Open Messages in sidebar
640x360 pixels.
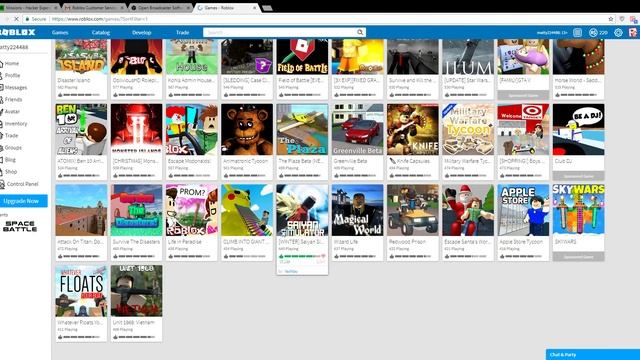point(16,87)
